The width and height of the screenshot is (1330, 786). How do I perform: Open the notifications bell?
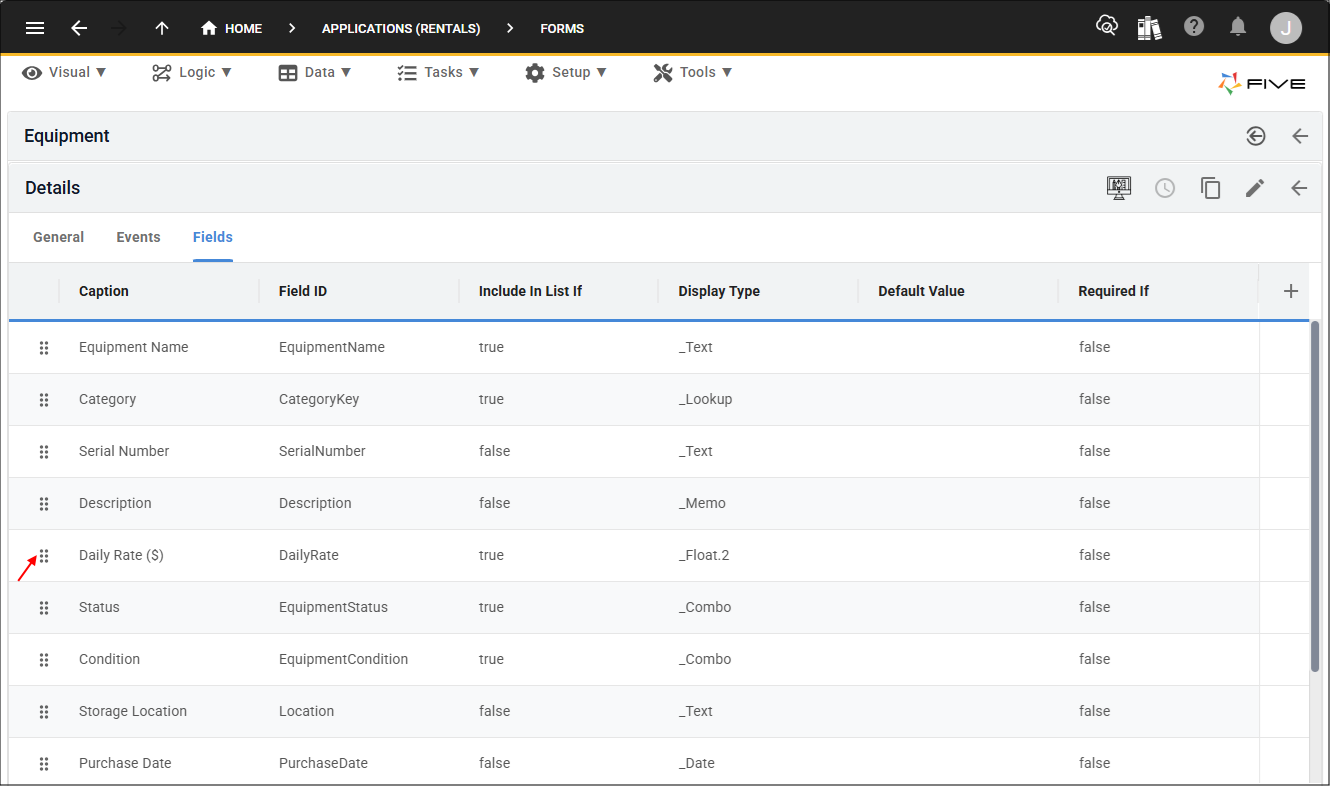click(x=1238, y=27)
